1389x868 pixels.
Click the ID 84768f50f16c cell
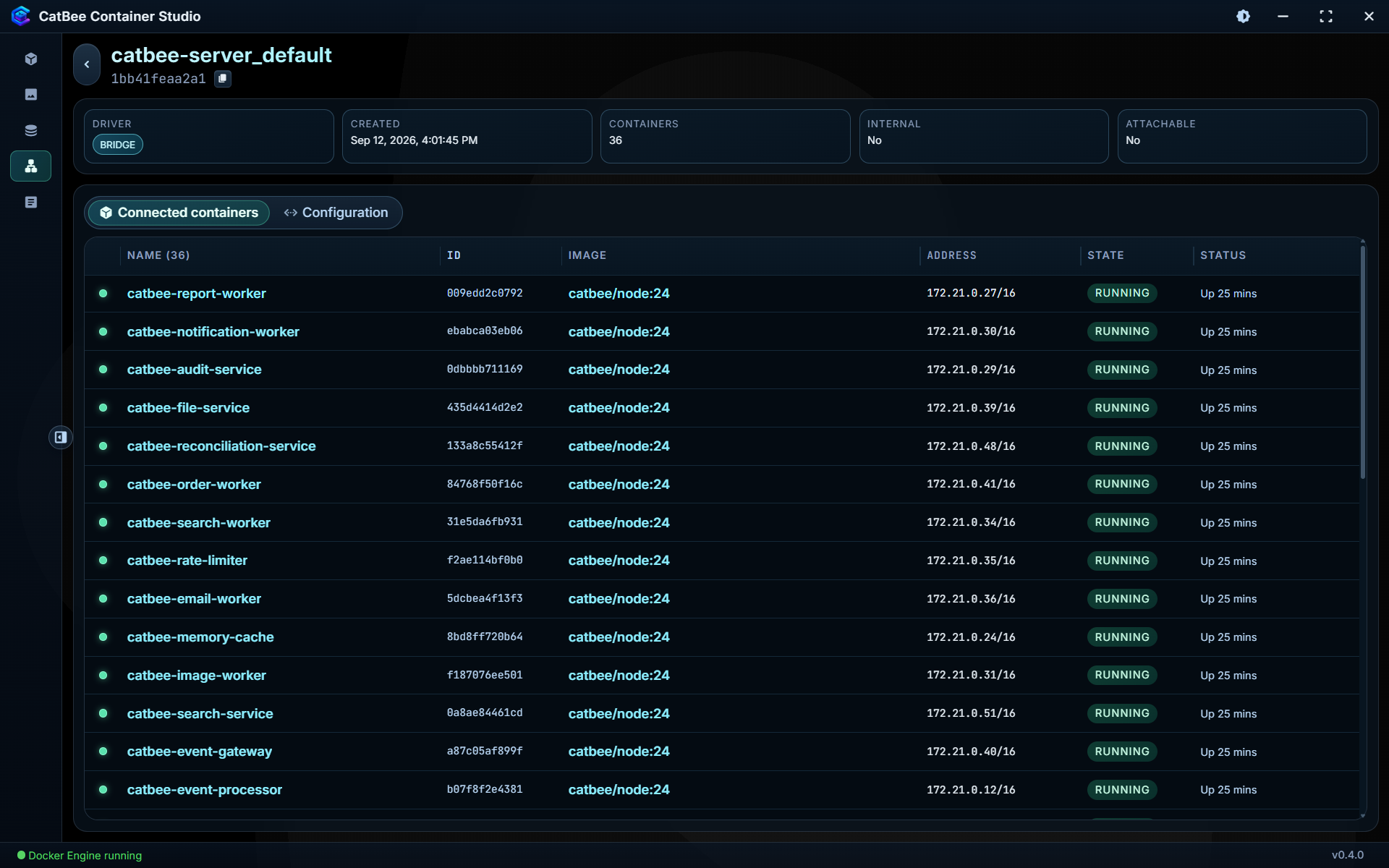point(485,484)
